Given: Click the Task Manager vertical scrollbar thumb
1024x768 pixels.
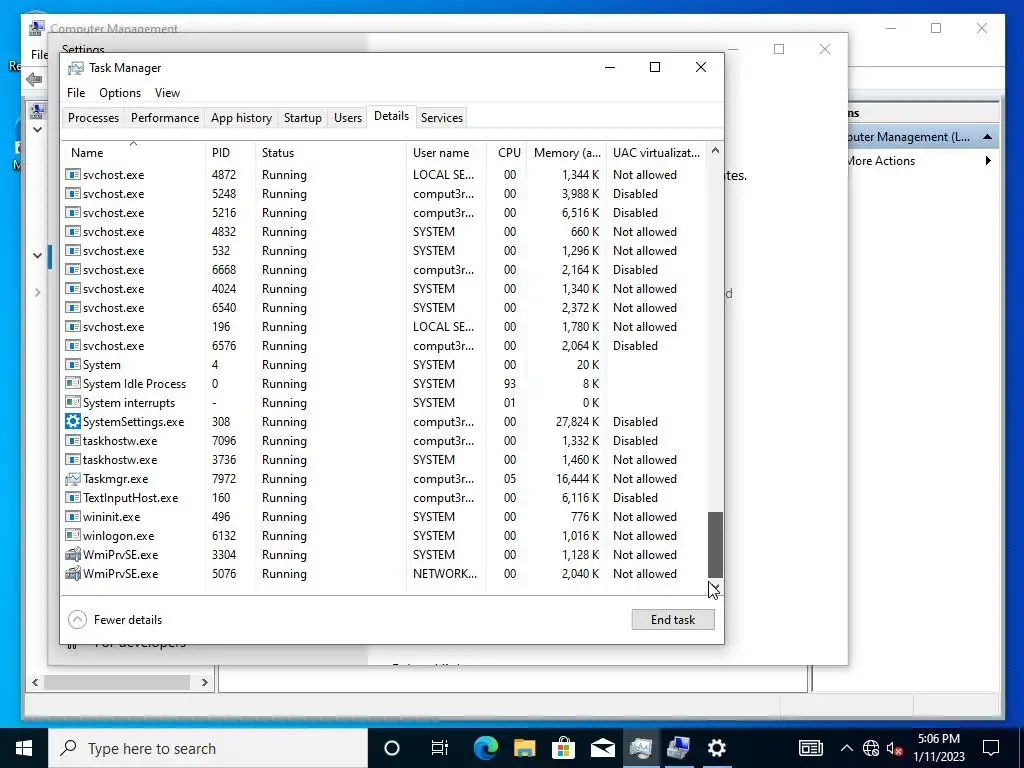Looking at the screenshot, I should [x=715, y=544].
